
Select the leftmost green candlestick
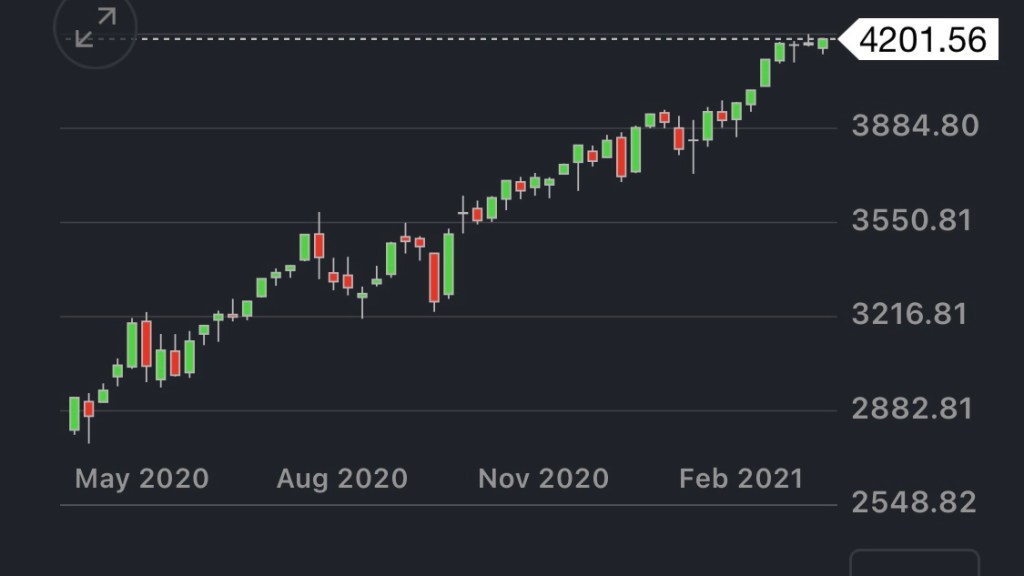[x=74, y=413]
